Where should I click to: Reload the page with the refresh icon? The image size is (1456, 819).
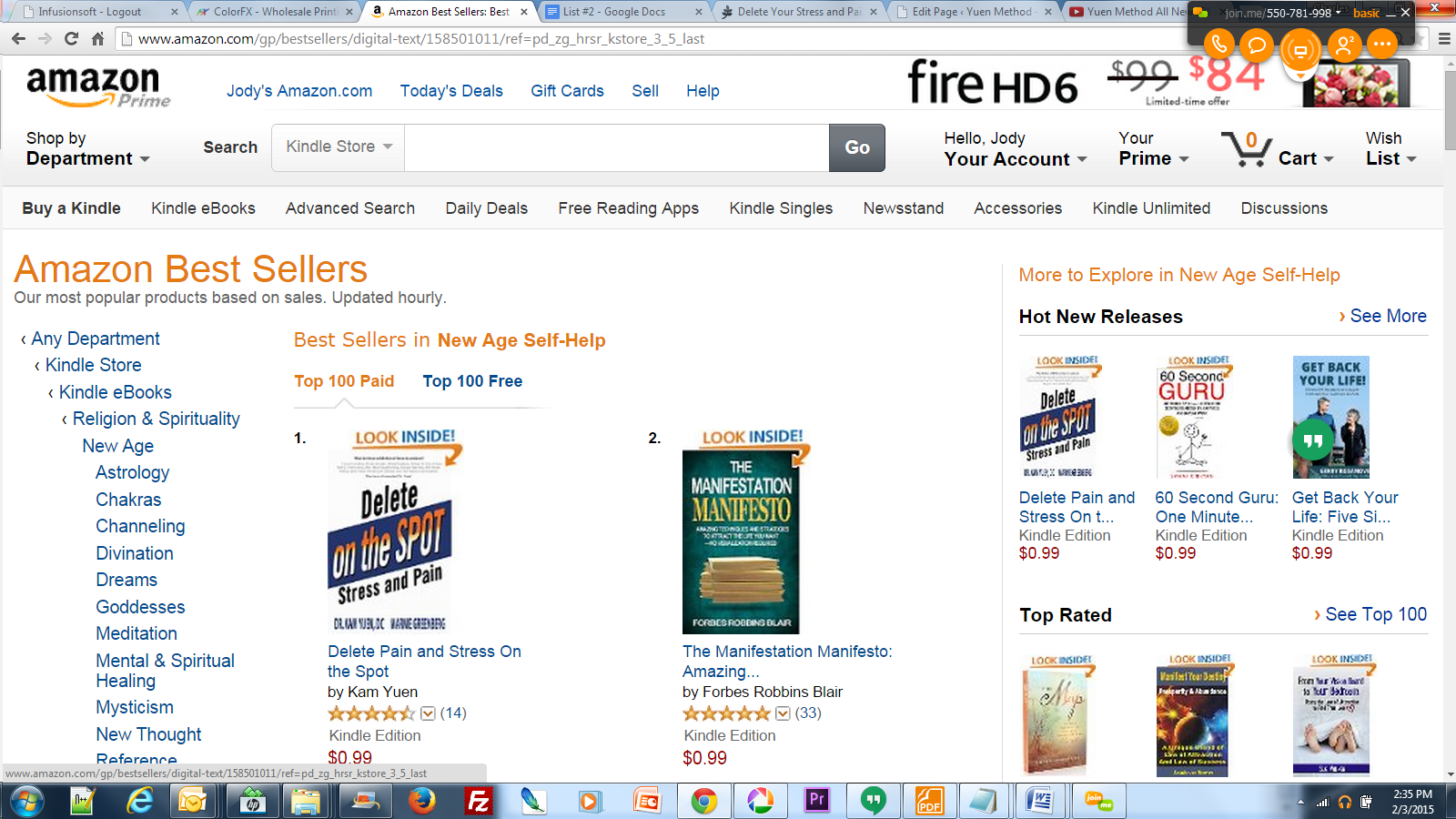click(x=72, y=39)
